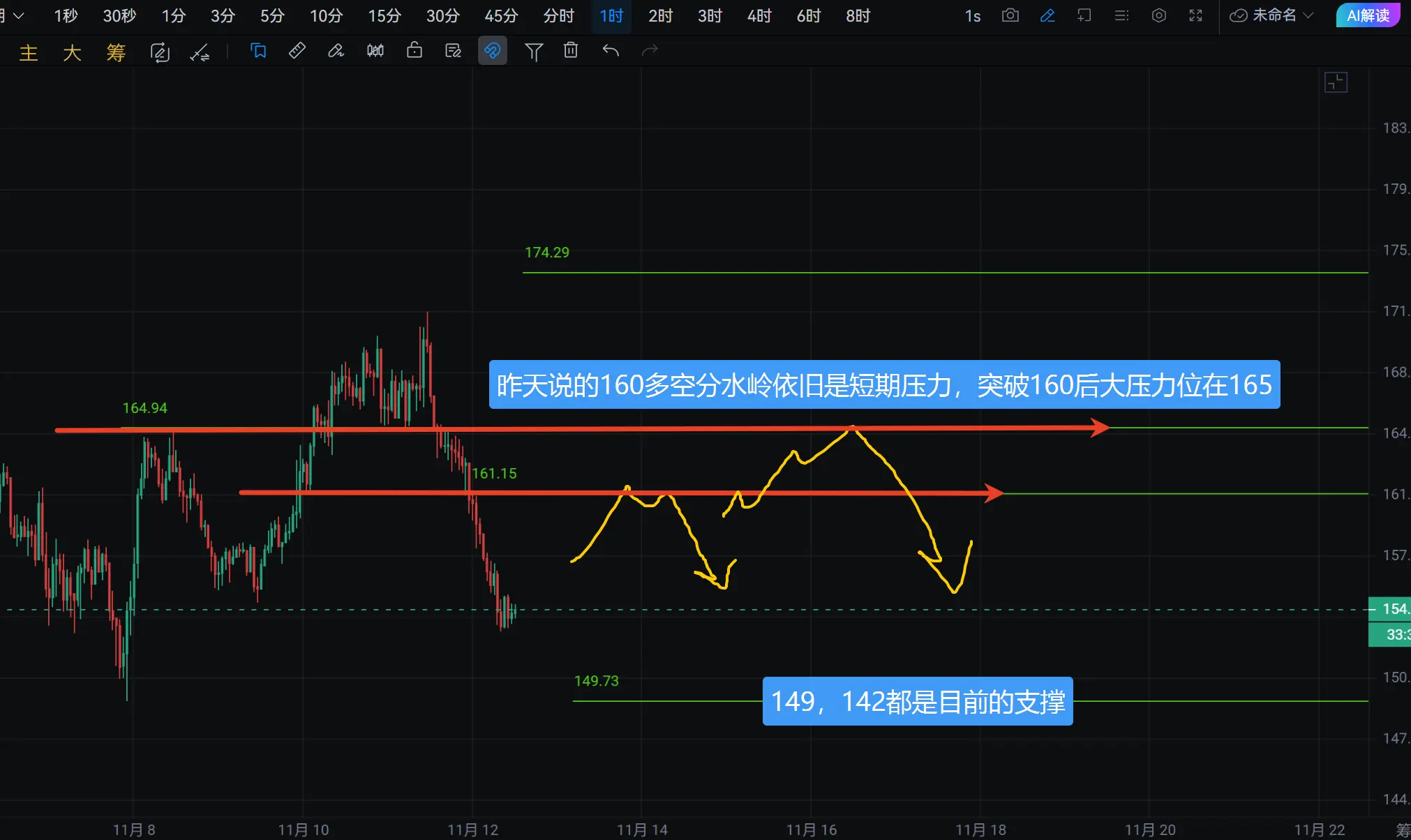This screenshot has width=1411, height=840.
Task: Click the filter funnel icon
Action: (533, 51)
